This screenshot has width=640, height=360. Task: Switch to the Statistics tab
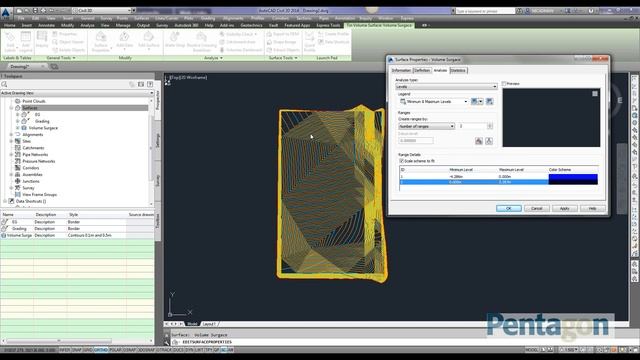click(458, 71)
